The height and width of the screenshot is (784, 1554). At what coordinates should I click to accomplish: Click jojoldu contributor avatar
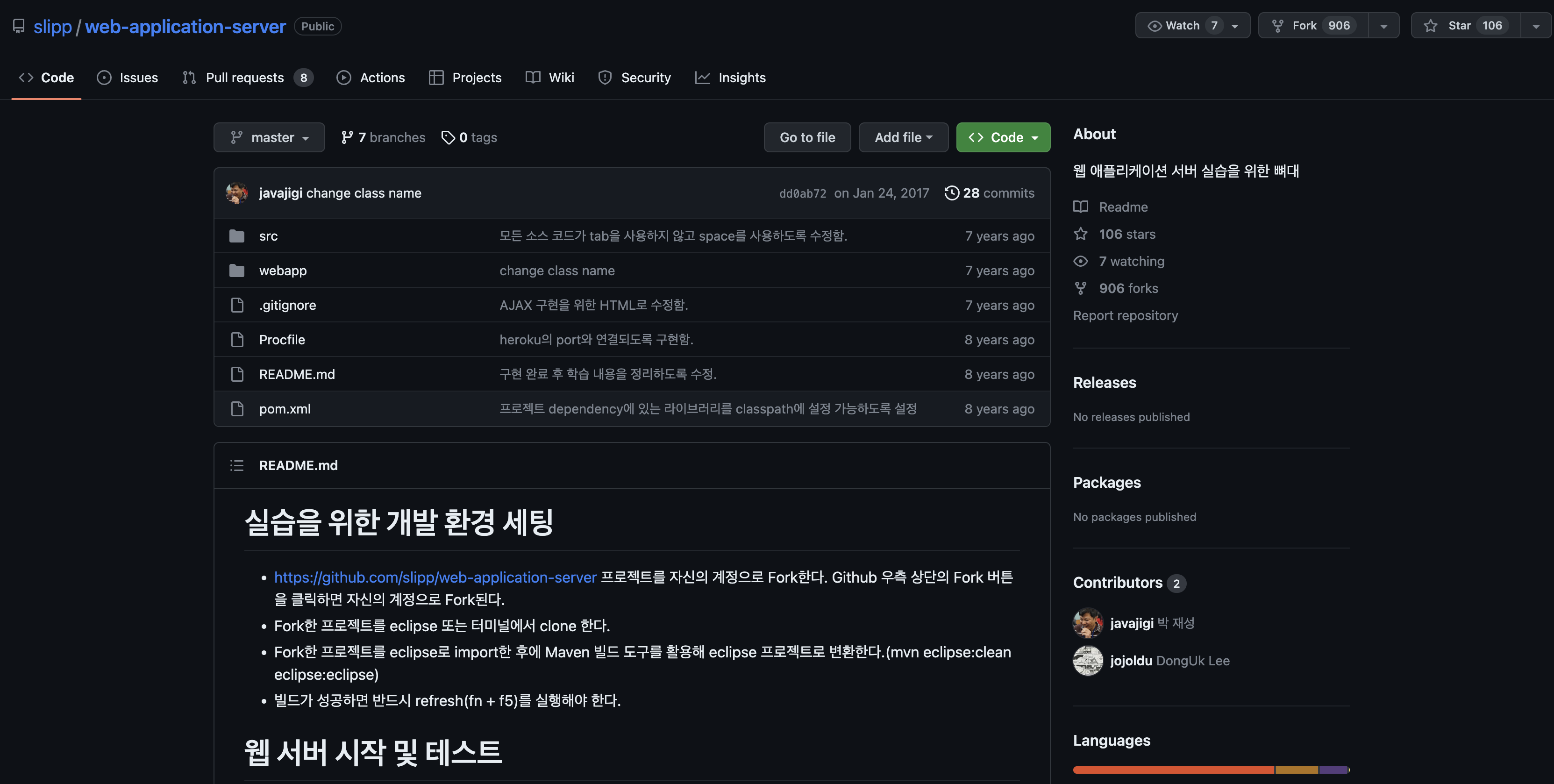1088,660
